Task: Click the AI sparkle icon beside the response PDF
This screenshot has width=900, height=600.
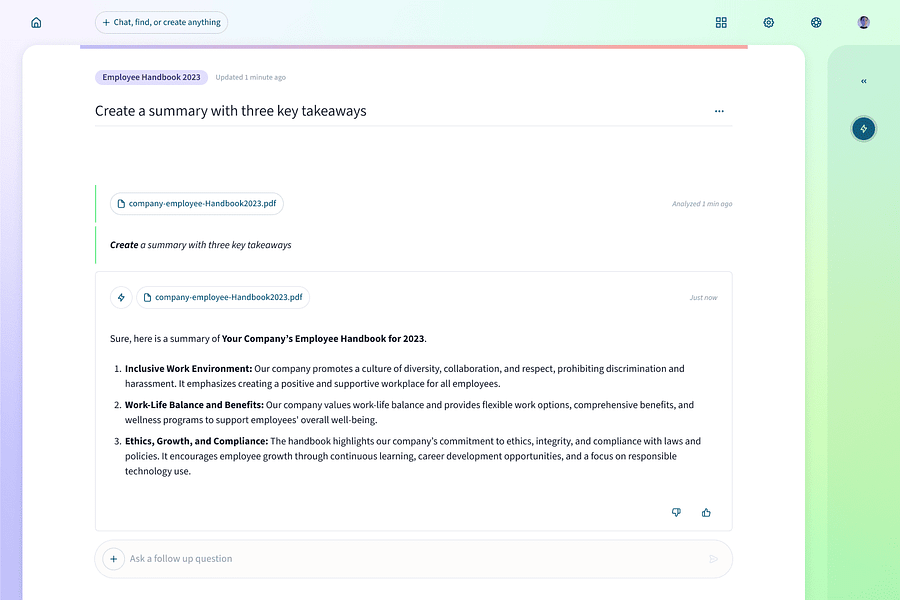Action: [120, 297]
